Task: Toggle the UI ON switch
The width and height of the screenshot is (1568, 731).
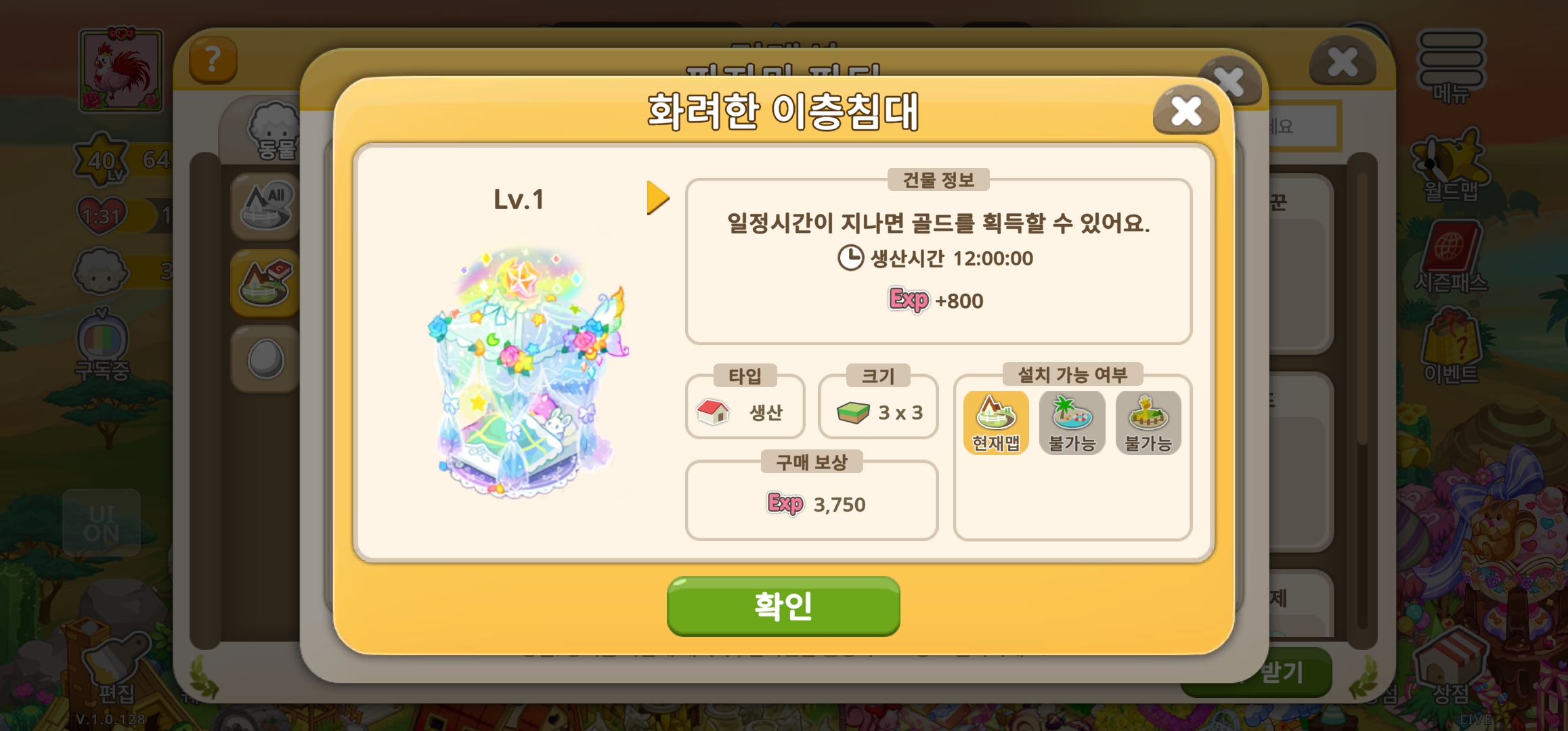Action: [102, 523]
